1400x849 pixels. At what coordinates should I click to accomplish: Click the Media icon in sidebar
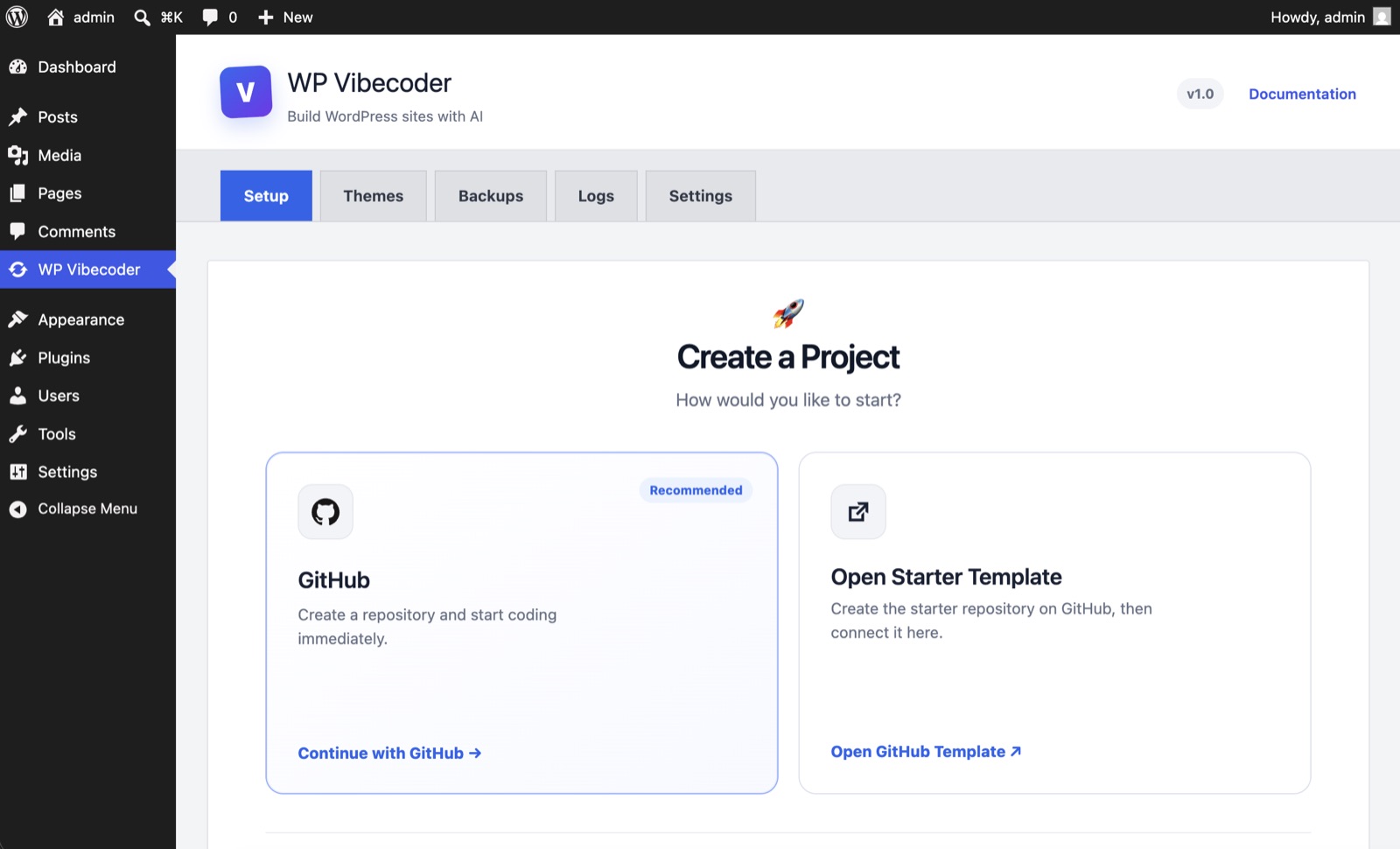pyautogui.click(x=18, y=156)
